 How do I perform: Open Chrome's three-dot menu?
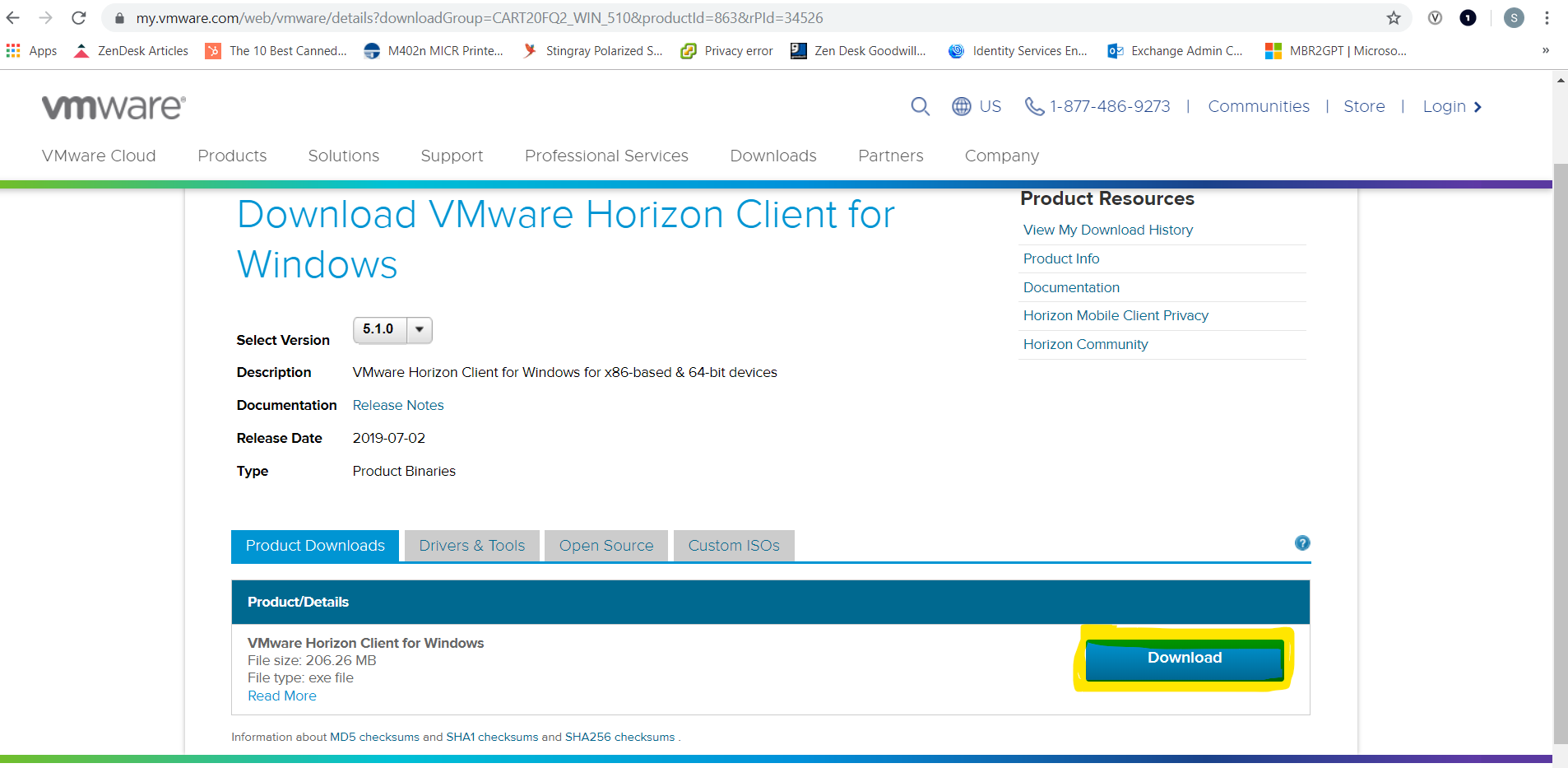click(x=1548, y=17)
